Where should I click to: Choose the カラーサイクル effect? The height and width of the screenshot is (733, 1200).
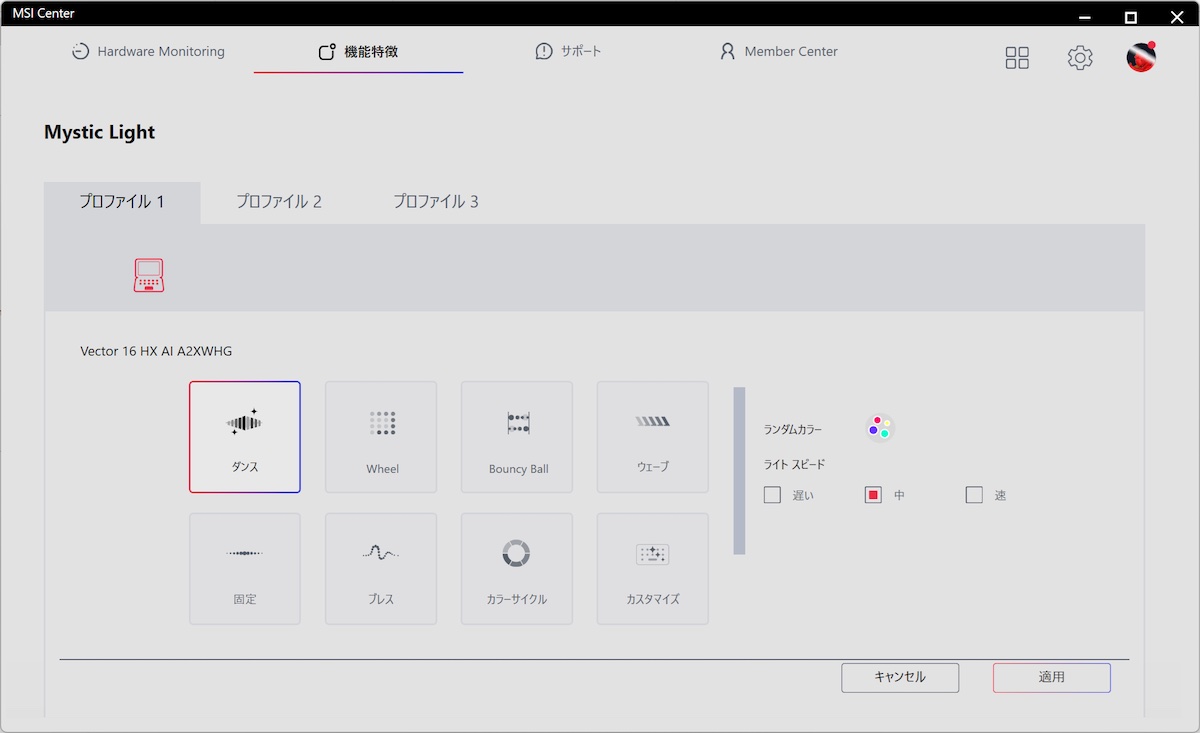pyautogui.click(x=517, y=569)
